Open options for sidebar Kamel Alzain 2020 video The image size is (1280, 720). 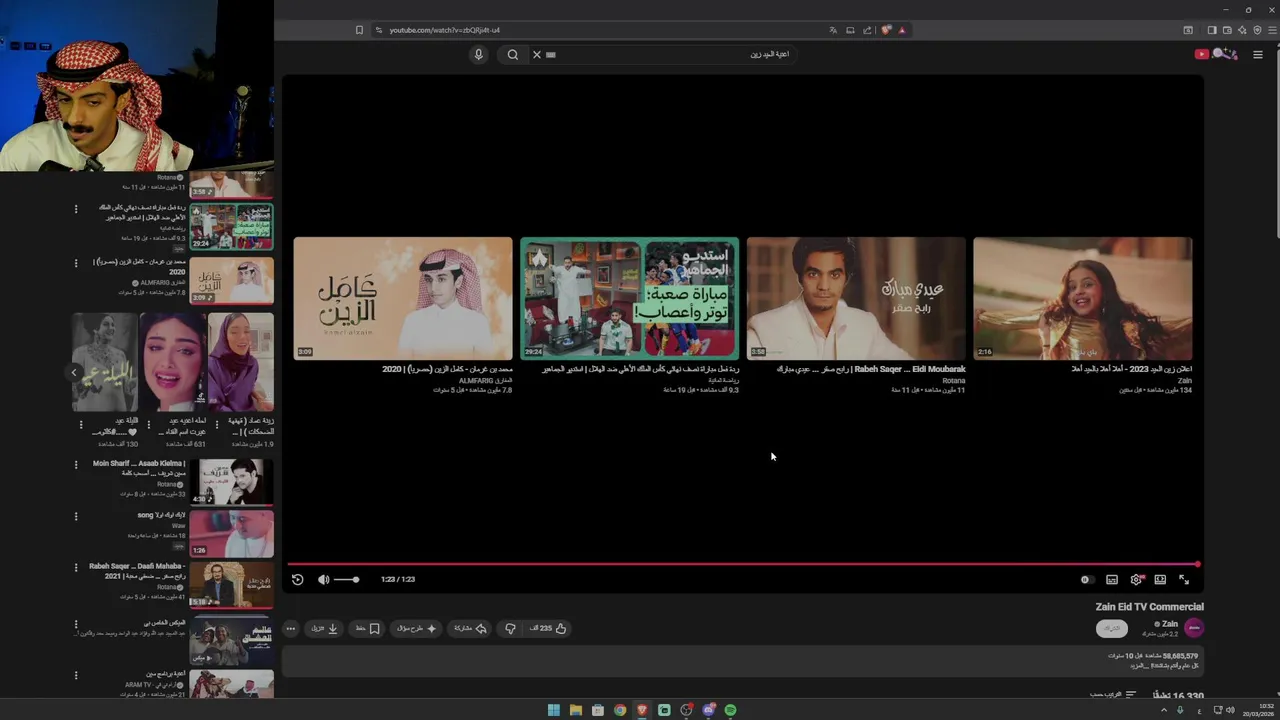click(76, 263)
